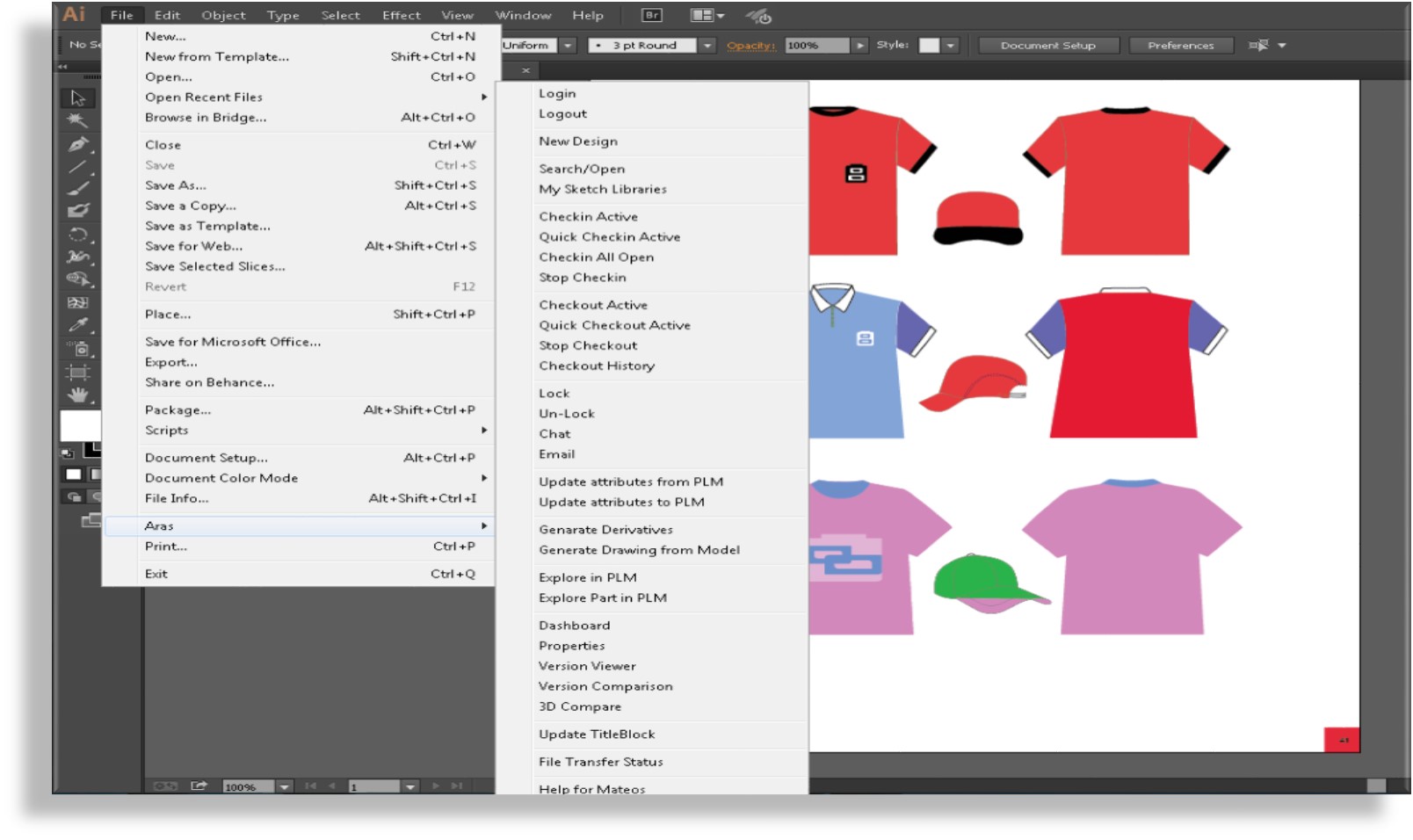This screenshot has height=840, width=1413.
Task: Select the Hand tool
Action: (78, 395)
